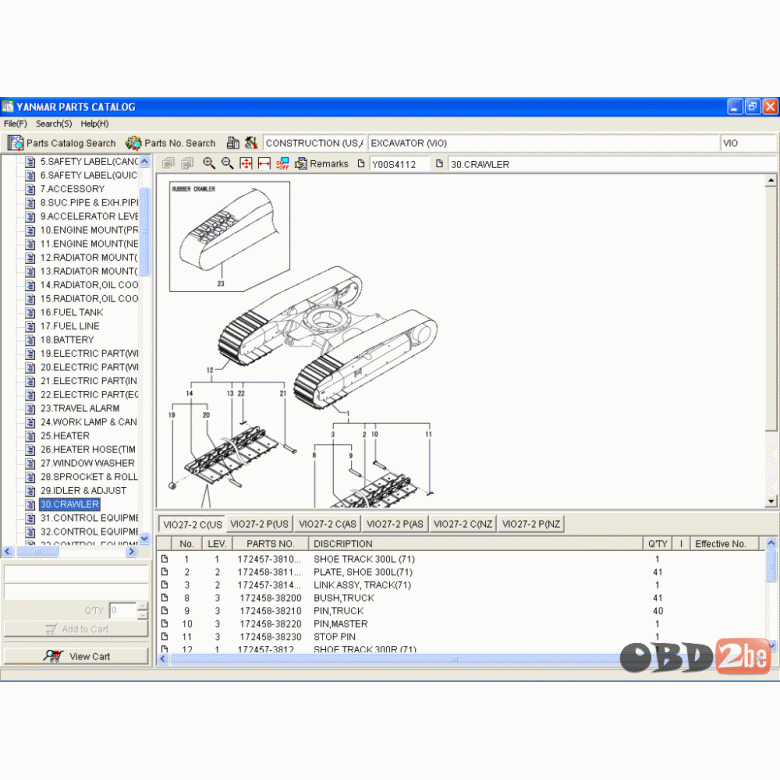This screenshot has width=780, height=780.
Task: Toggle the ON/OFF display icon
Action: (x=283, y=163)
